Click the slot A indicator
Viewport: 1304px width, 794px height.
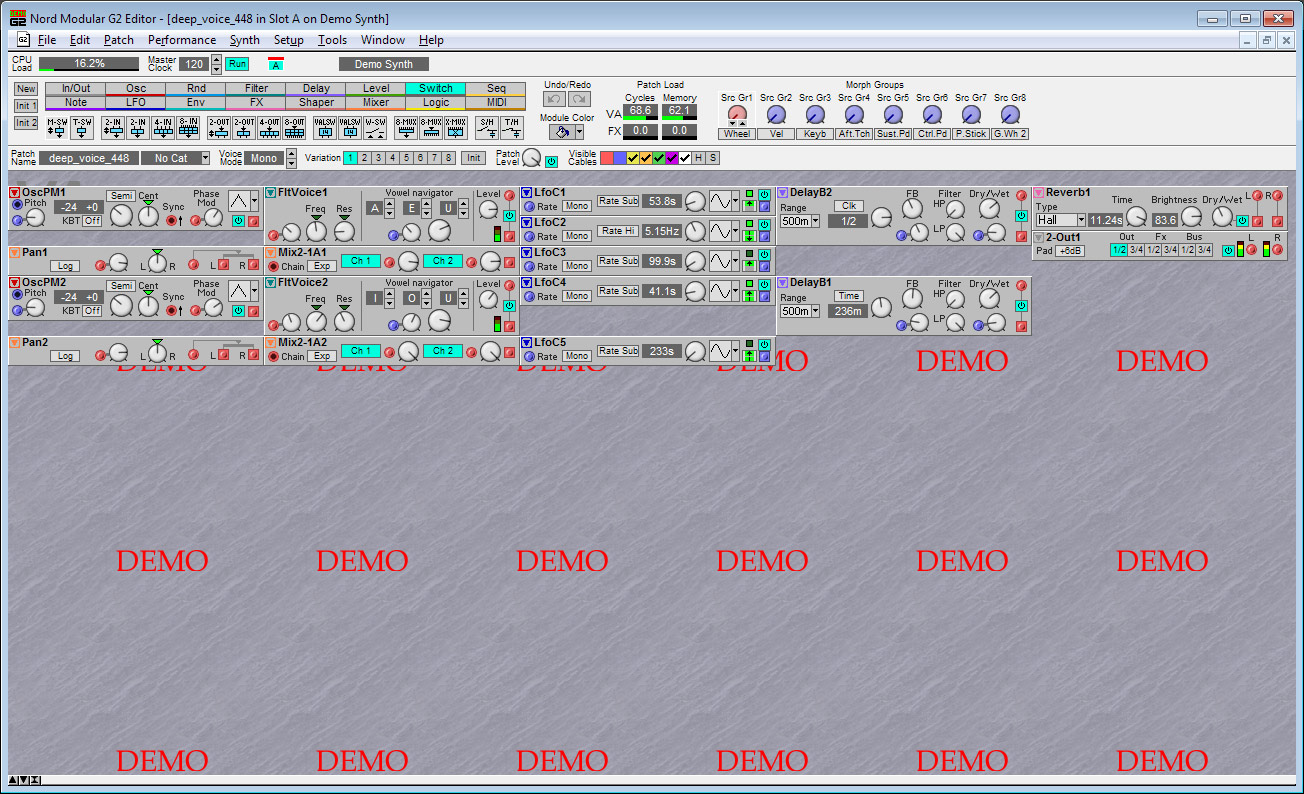pyautogui.click(x=276, y=64)
